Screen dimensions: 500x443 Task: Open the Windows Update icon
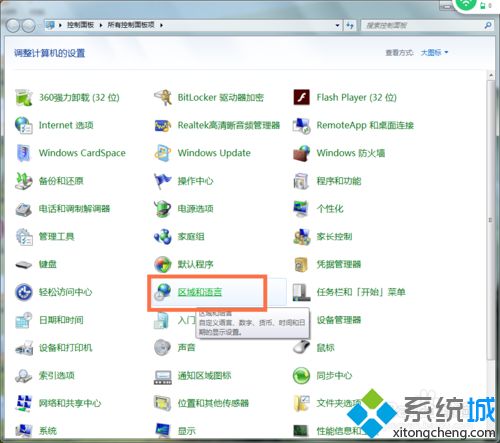[163, 153]
